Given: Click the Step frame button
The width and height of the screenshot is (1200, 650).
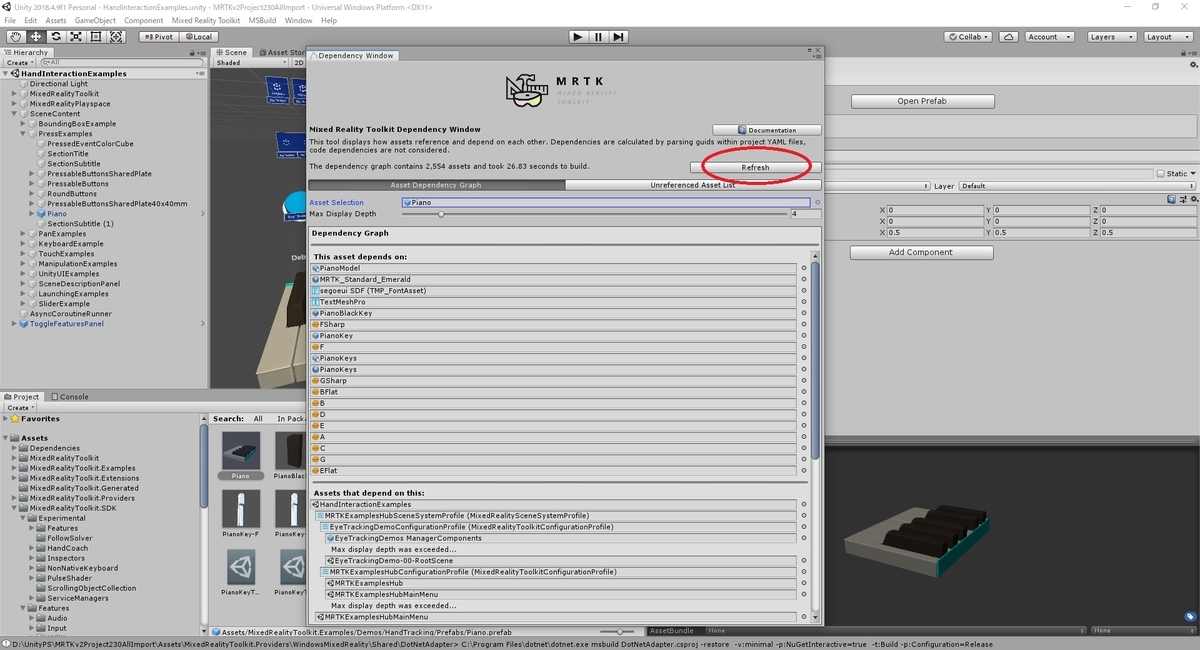Looking at the screenshot, I should 619,37.
